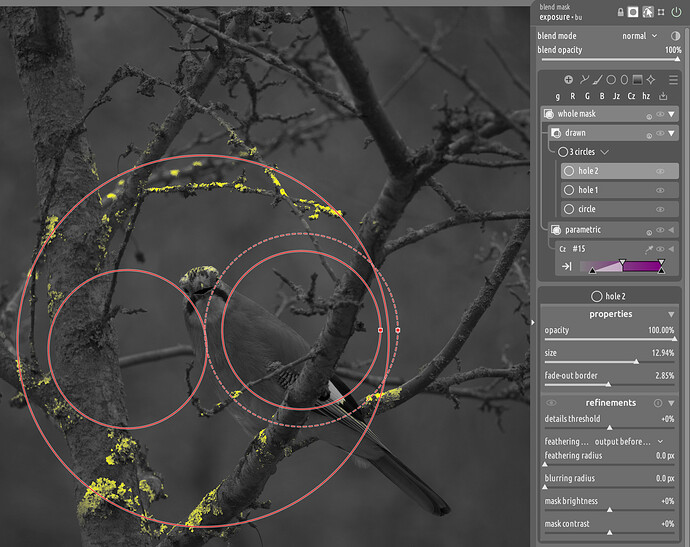690x547 pixels.
Task: Click the fade-out border value 2.85%
Action: pyautogui.click(x=664, y=376)
